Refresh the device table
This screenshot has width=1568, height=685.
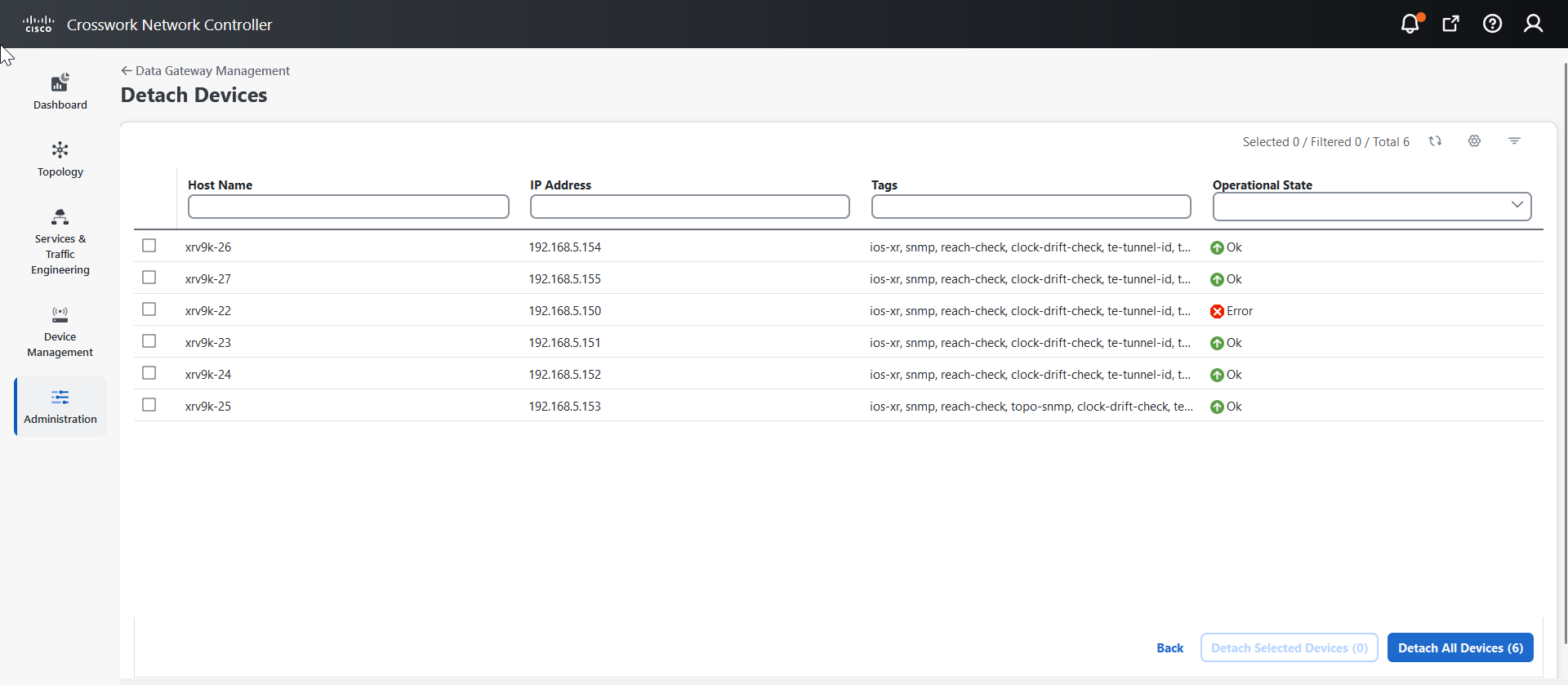1435,141
